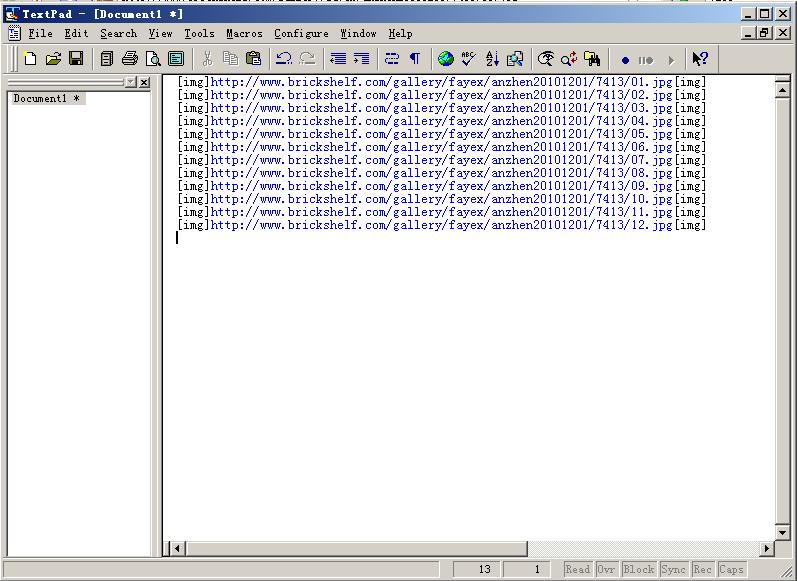Click the vertical scrollbar down arrow

click(x=782, y=533)
